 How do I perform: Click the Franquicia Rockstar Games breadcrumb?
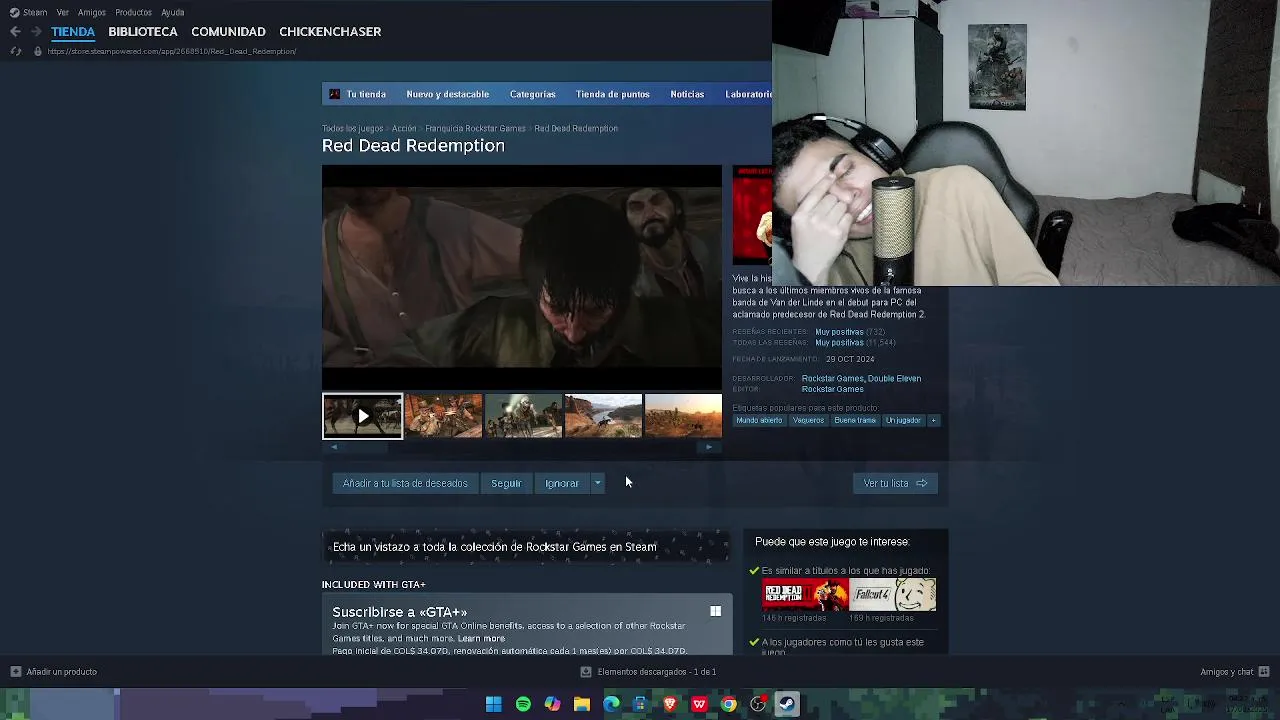click(x=475, y=128)
